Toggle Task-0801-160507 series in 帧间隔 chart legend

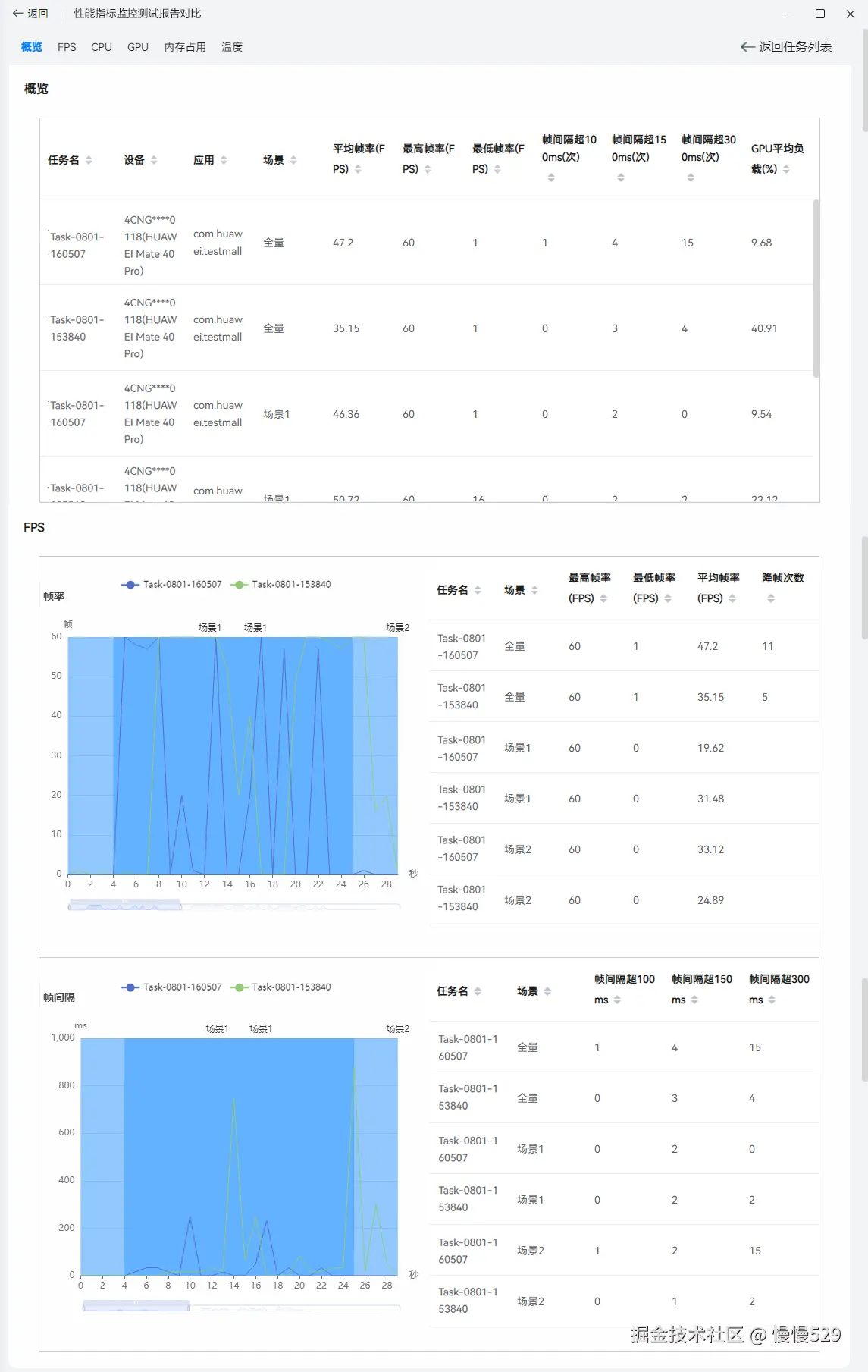pos(171,987)
